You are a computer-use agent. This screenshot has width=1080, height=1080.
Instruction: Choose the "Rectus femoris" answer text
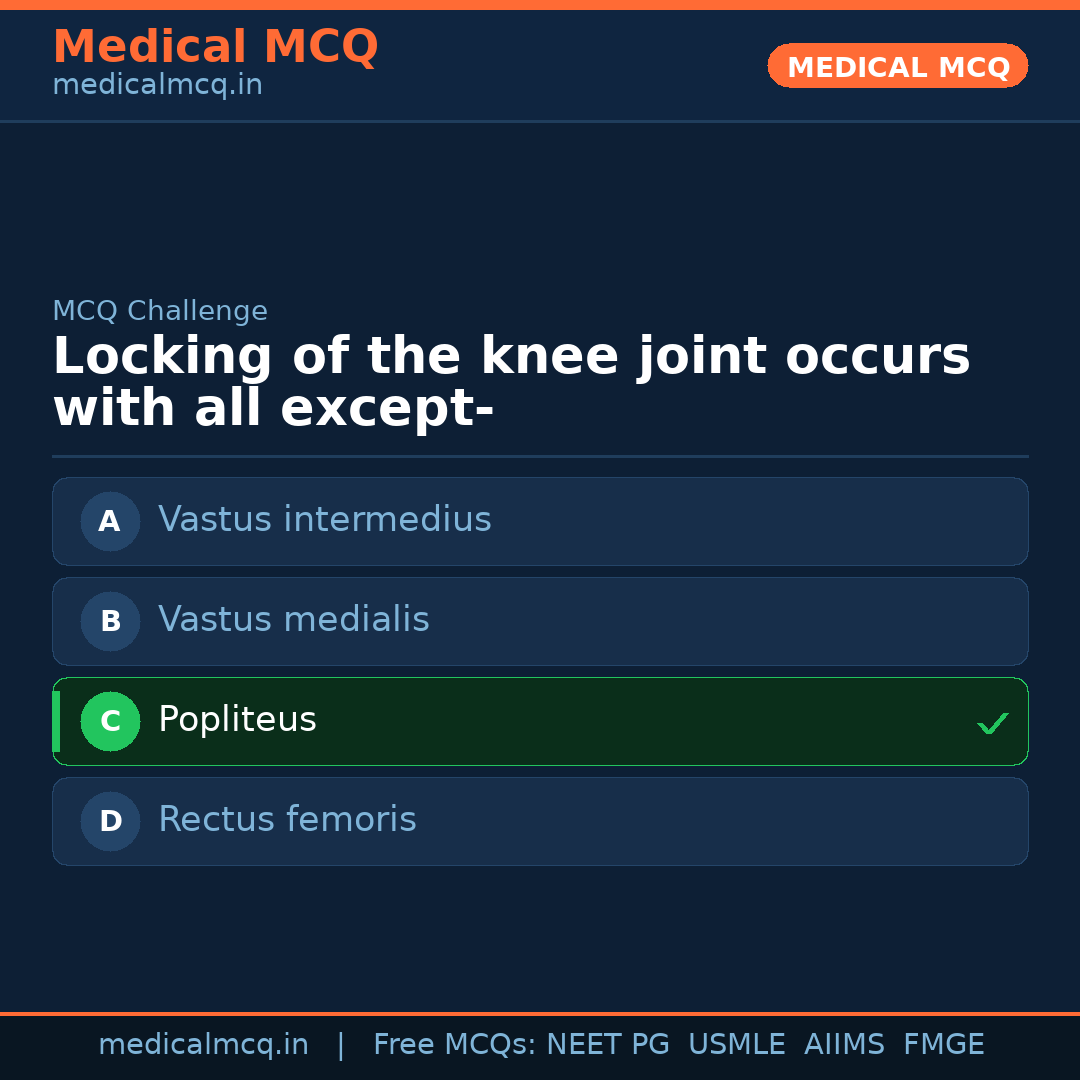tap(287, 820)
